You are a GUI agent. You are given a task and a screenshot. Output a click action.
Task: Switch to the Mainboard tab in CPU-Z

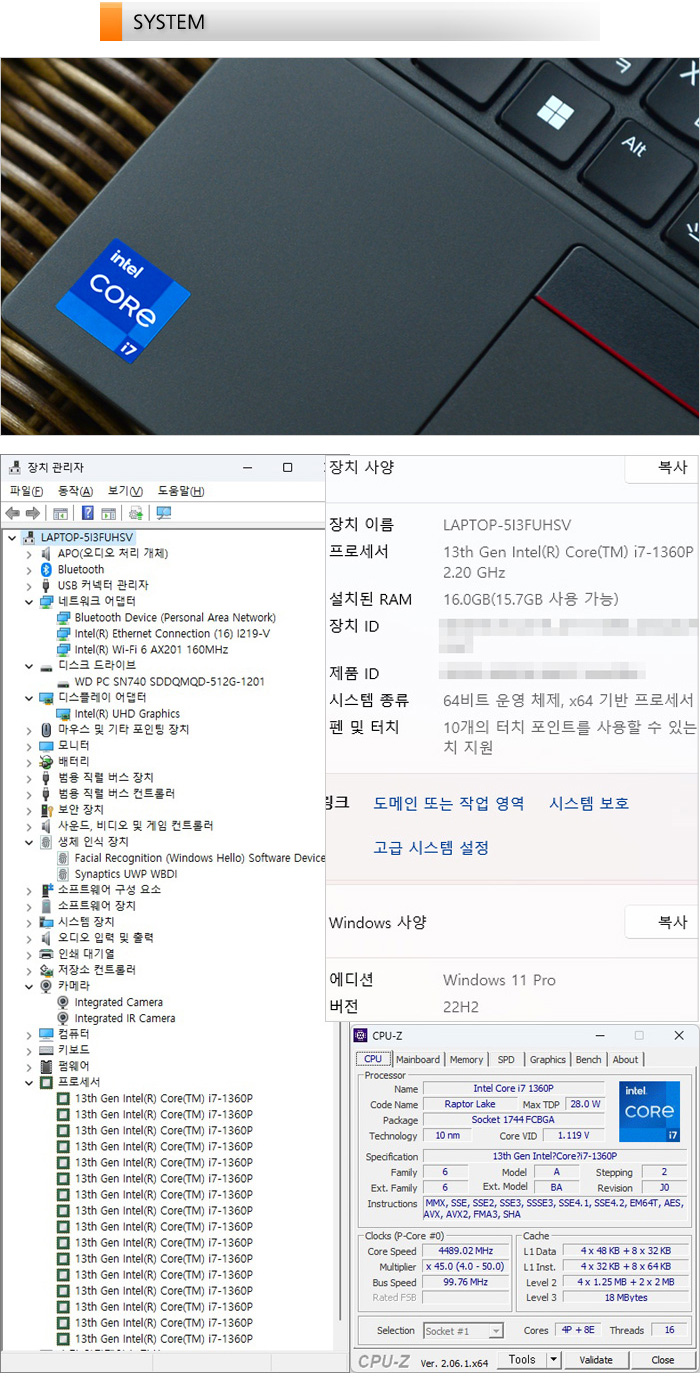coord(417,1059)
